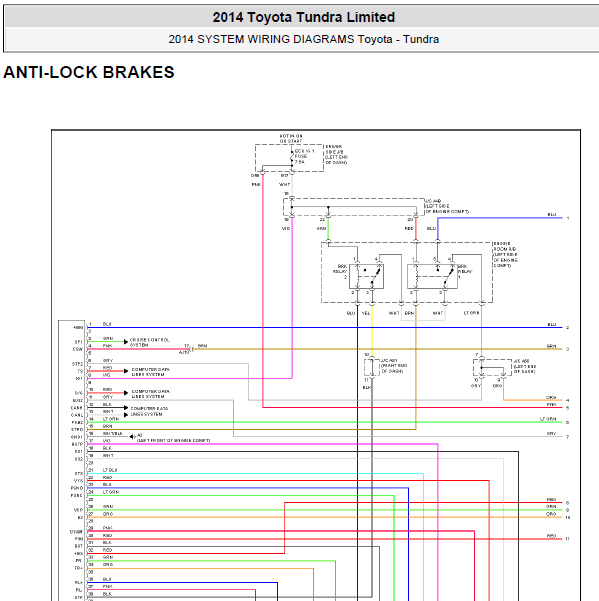Click the 'WHT' label below the fuse box
599x601 pixels.
point(284,185)
